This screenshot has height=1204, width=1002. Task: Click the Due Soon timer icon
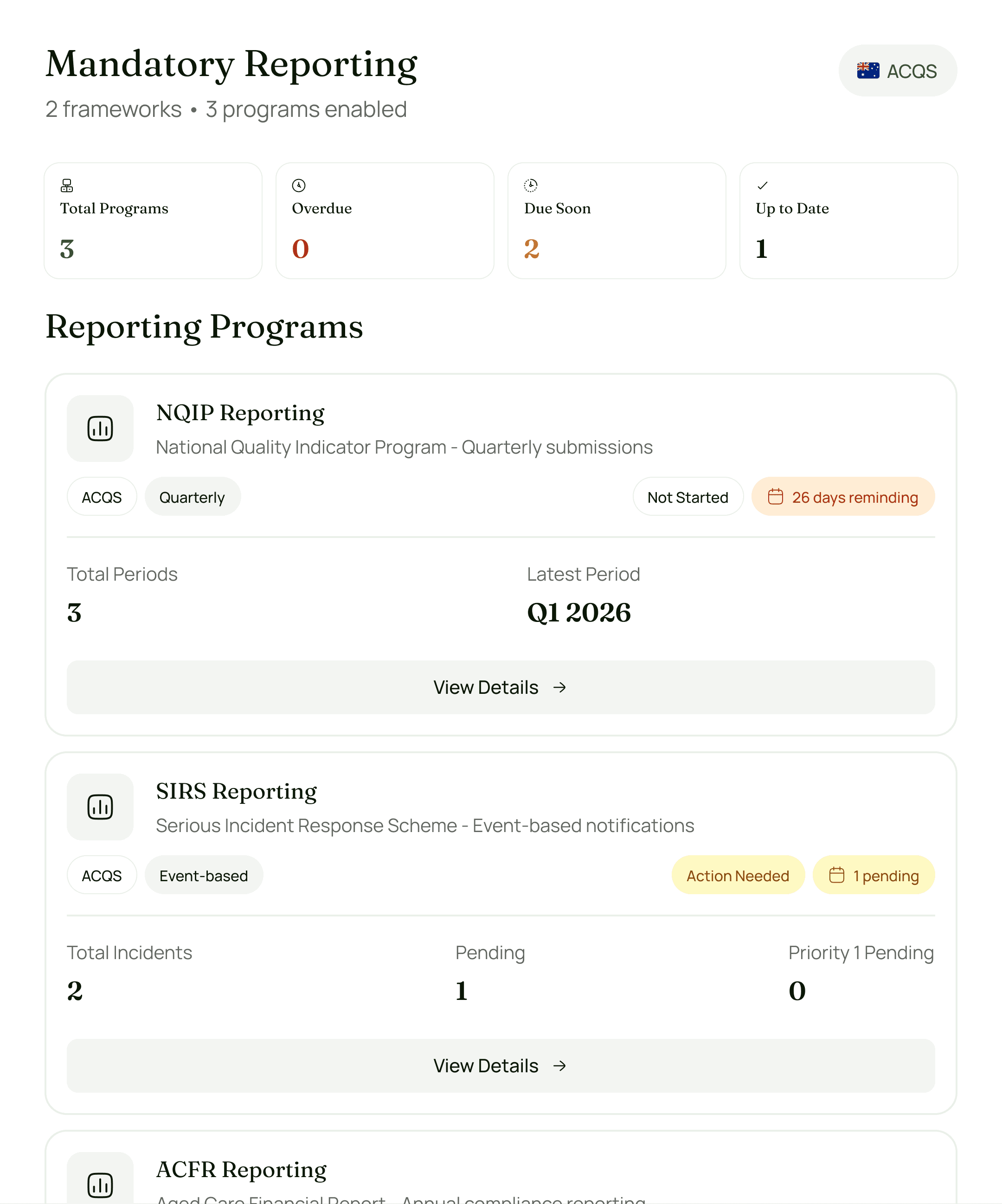(x=531, y=185)
